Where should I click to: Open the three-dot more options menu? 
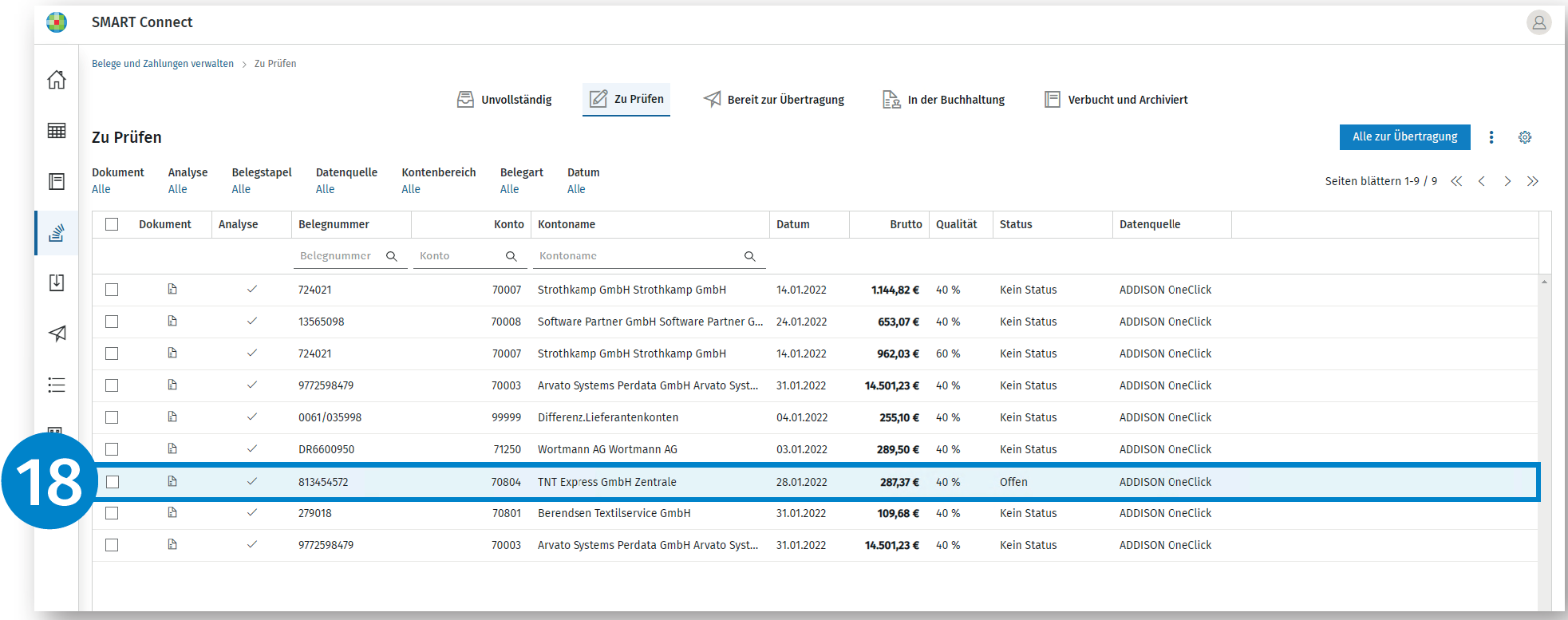click(1491, 137)
